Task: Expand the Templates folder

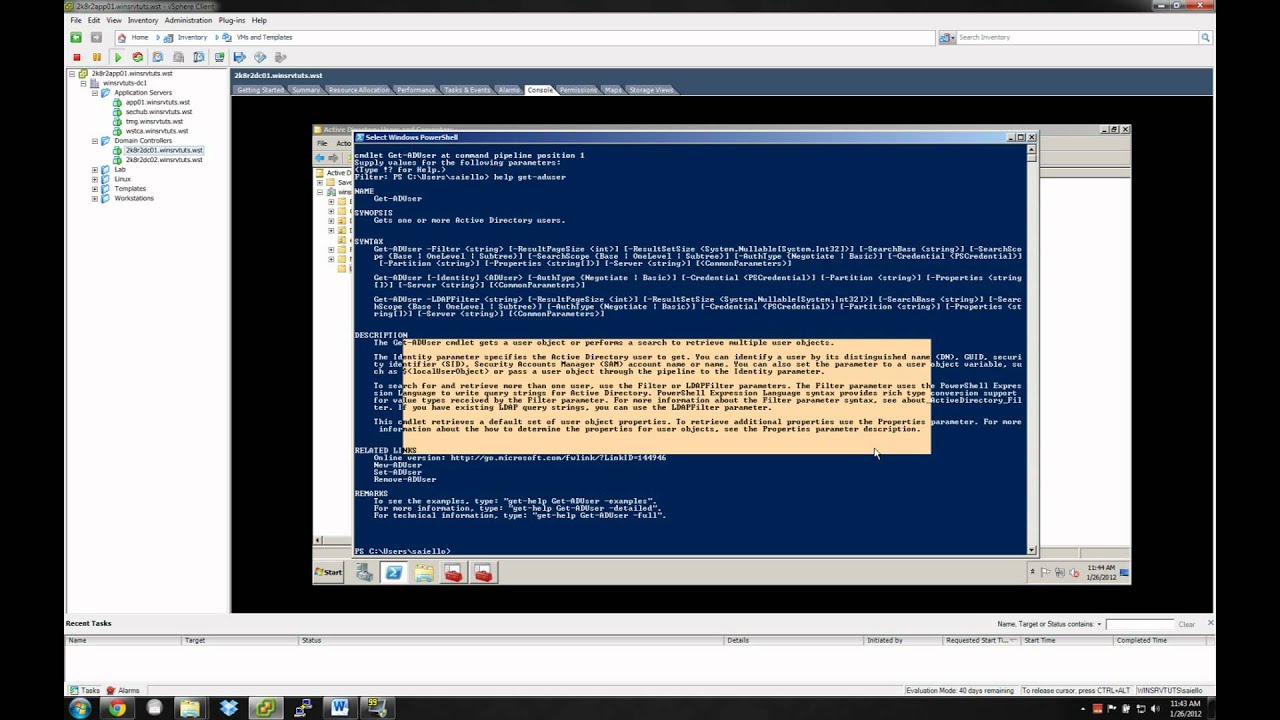Action: click(x=95, y=189)
